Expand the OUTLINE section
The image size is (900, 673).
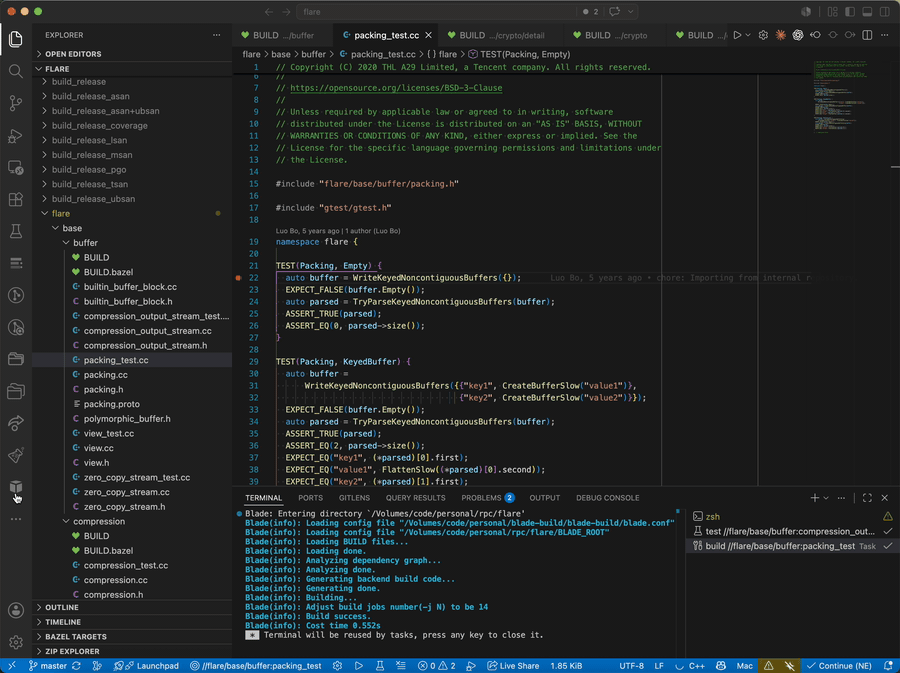[x=132, y=607]
